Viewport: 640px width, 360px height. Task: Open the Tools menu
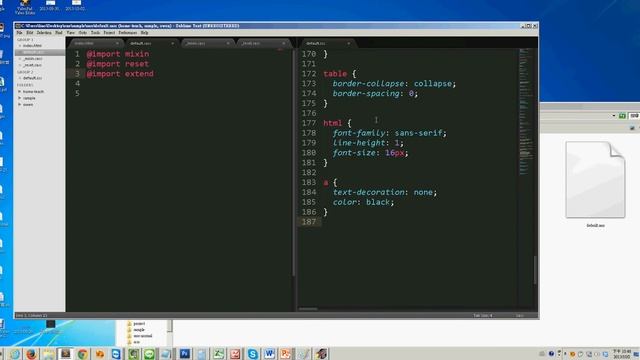coord(96,33)
